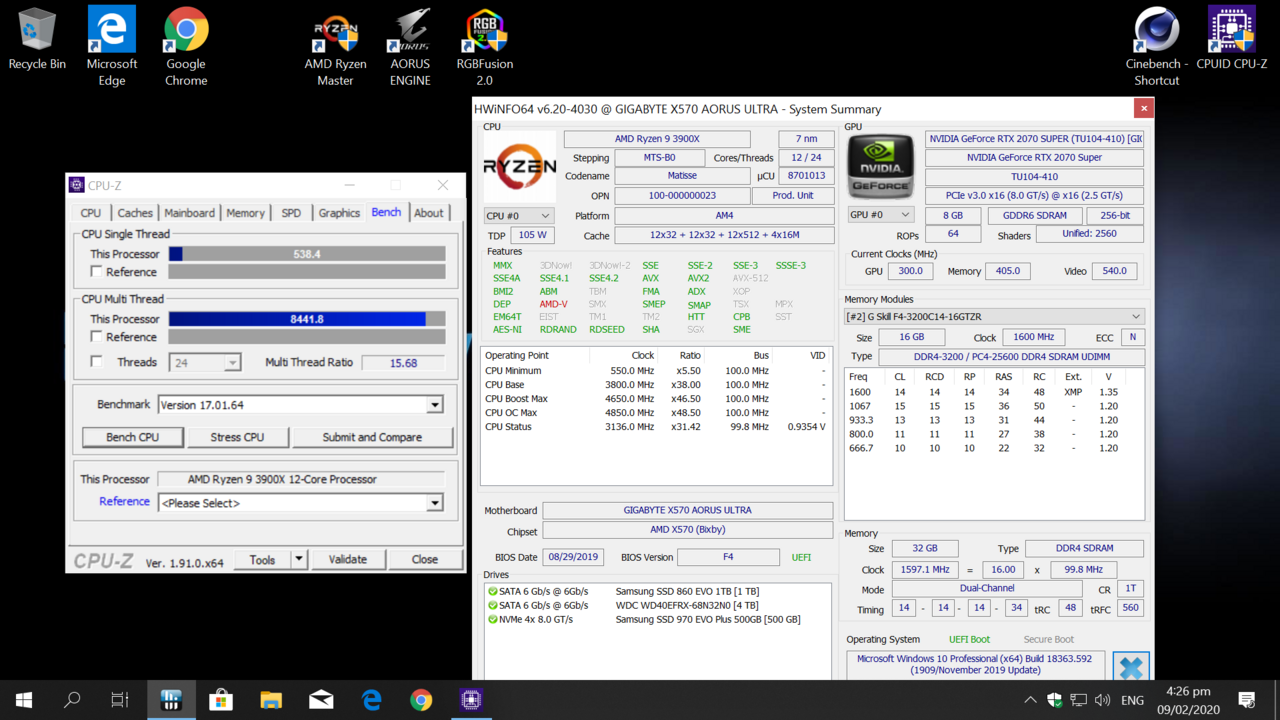Show hidden system tray icons
The height and width of the screenshot is (720, 1280).
[1030, 700]
